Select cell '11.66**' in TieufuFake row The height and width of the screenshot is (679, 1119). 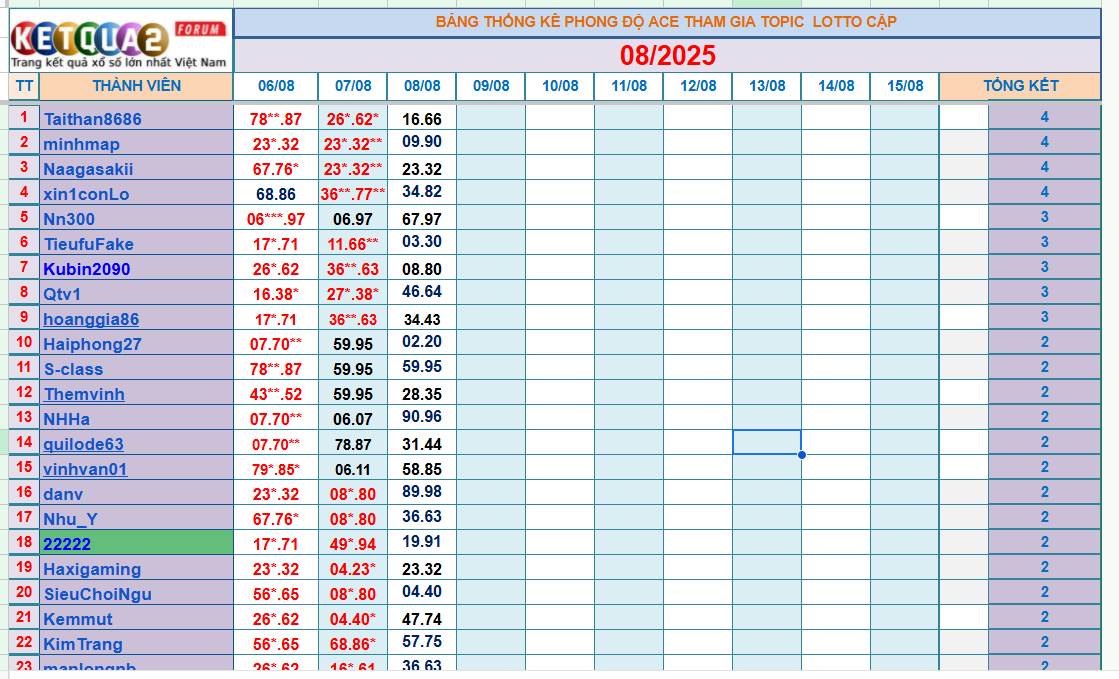(x=353, y=243)
